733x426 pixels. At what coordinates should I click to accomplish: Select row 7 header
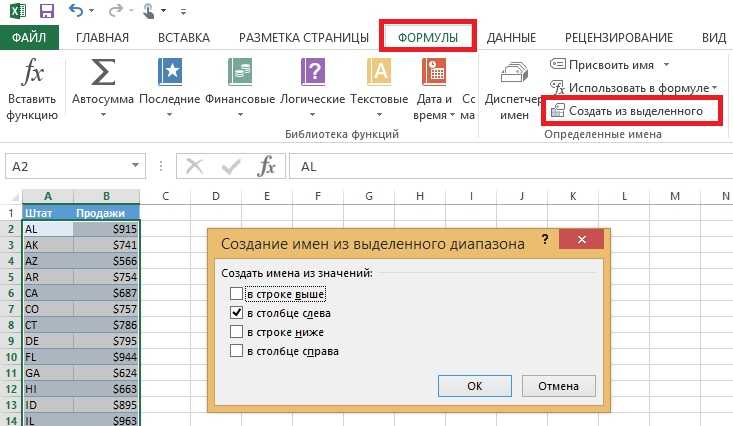click(11, 309)
